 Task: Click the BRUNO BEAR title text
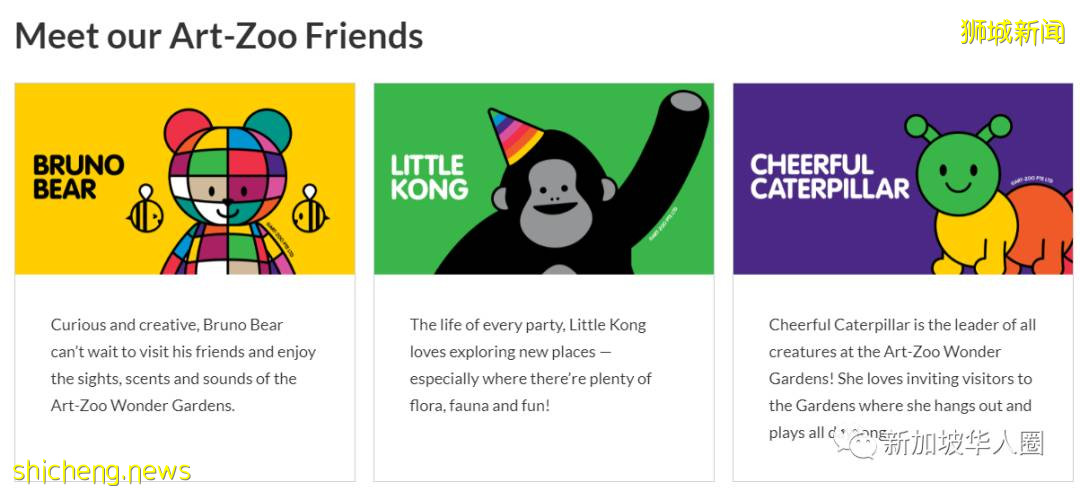point(78,177)
